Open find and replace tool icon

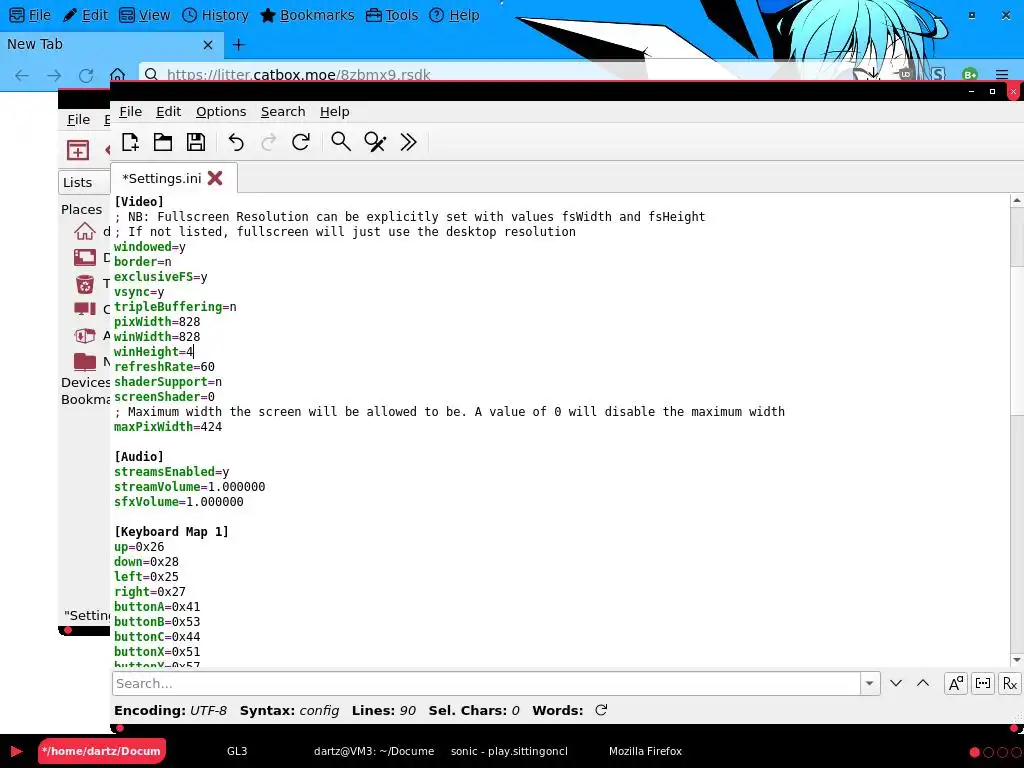375,142
